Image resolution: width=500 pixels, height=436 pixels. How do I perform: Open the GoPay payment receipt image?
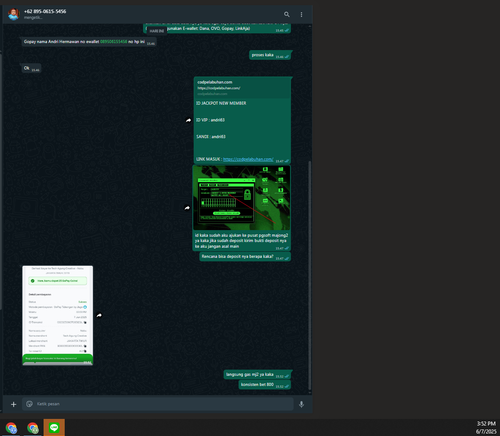(x=58, y=315)
